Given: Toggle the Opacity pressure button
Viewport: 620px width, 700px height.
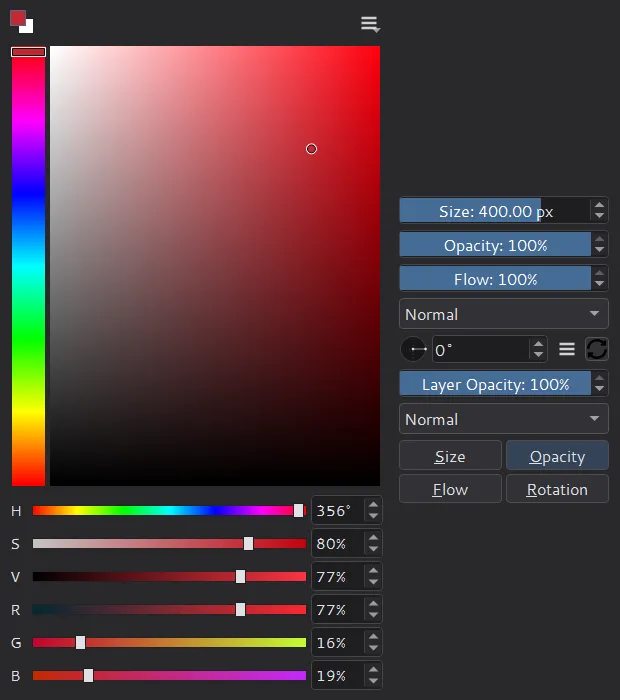Looking at the screenshot, I should click(557, 456).
